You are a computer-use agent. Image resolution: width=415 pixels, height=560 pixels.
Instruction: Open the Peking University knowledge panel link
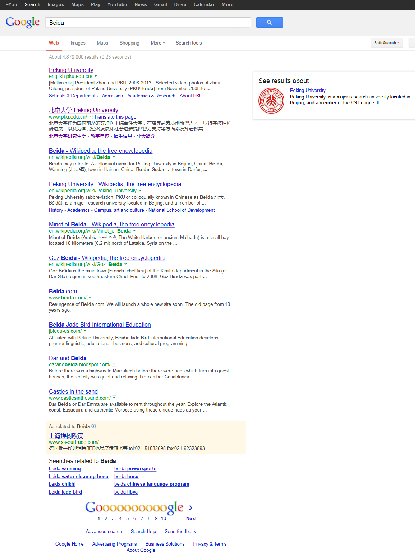[308, 90]
